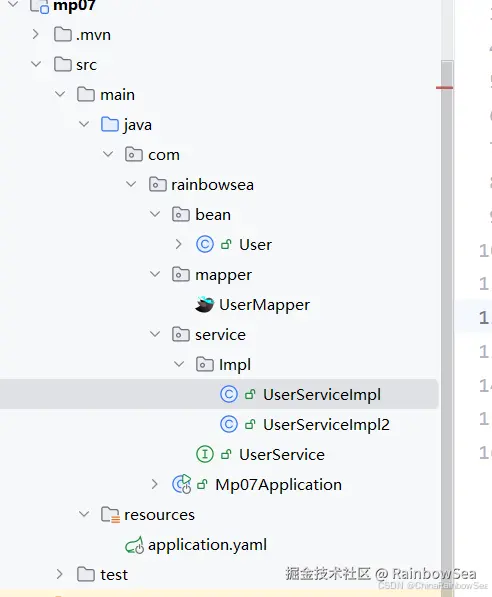Screen dimensions: 492x597
Task: Click the com package icon
Action: pos(134,154)
